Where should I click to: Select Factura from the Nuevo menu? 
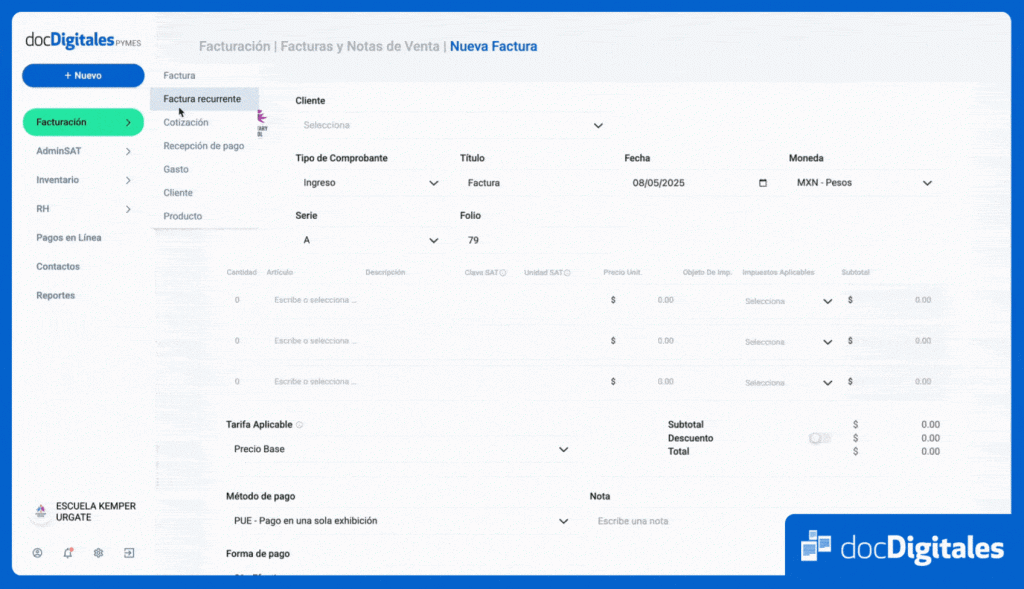204,76
